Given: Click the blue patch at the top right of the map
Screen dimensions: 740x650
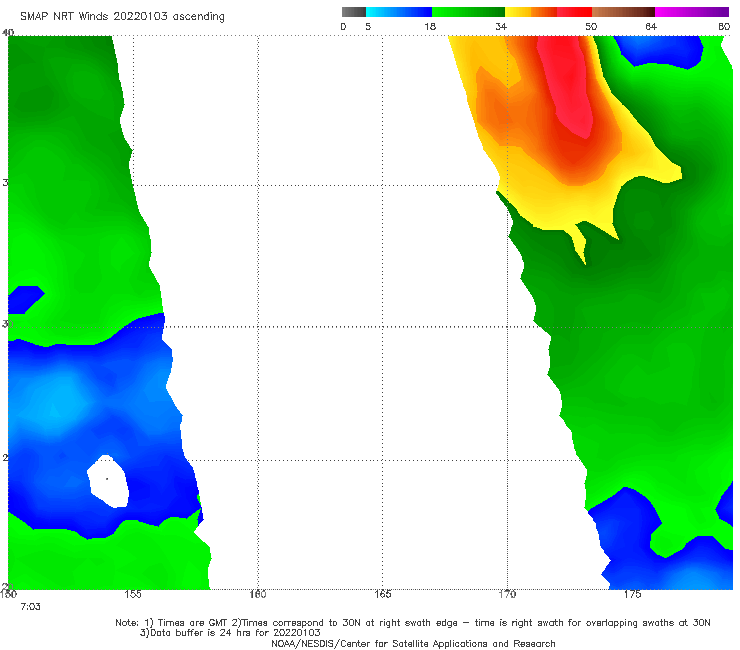Looking at the screenshot, I should [659, 51].
